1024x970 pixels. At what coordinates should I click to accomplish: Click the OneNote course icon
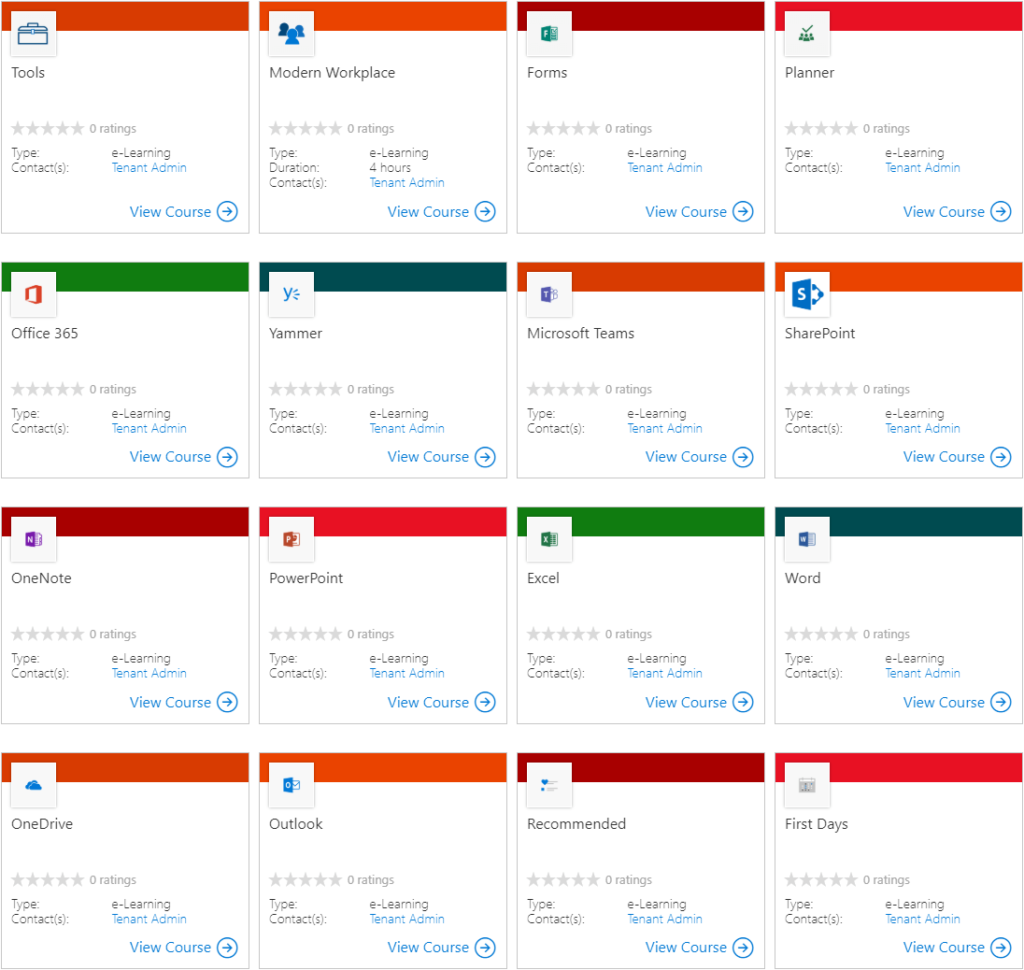[x=33, y=539]
